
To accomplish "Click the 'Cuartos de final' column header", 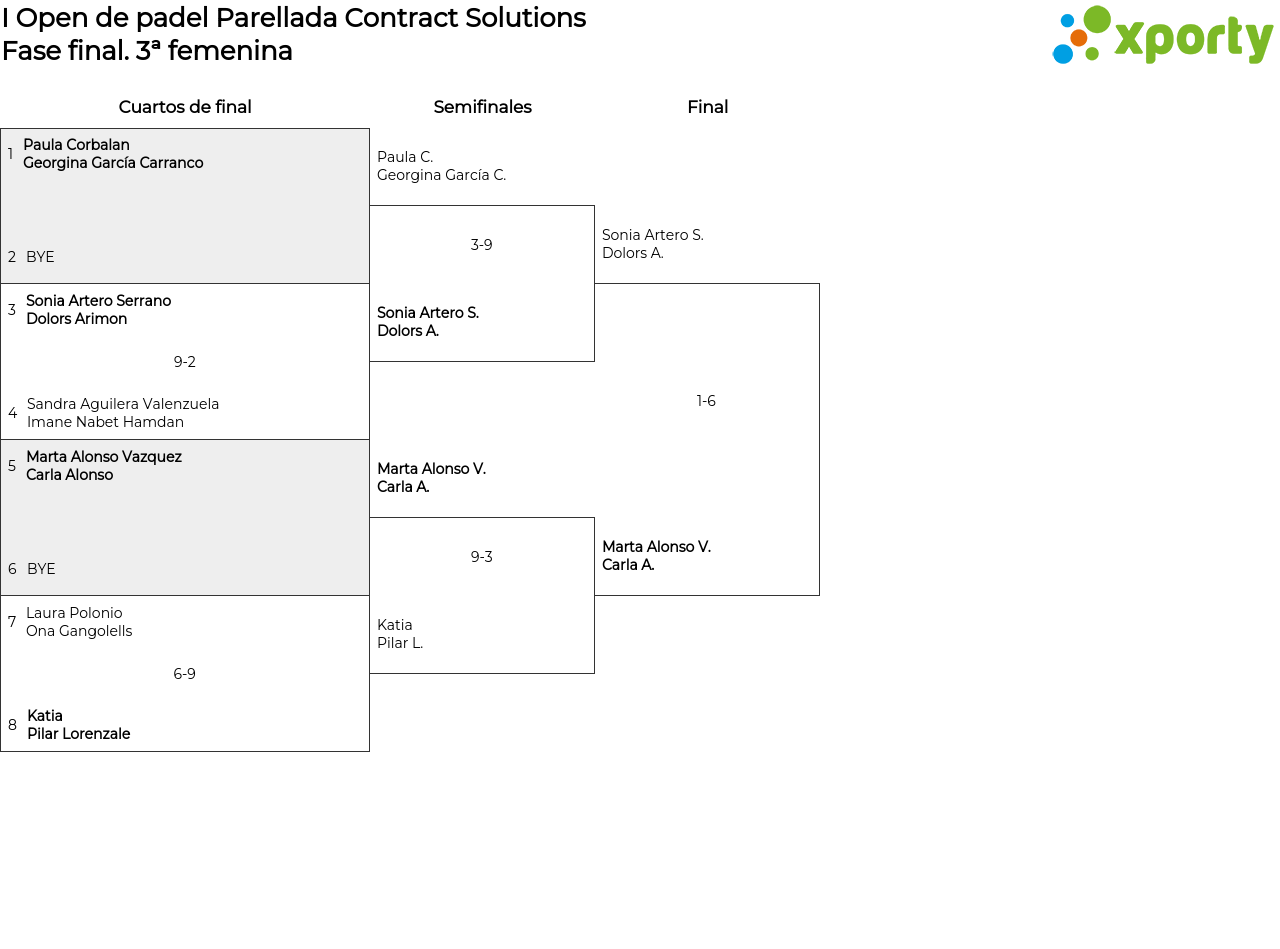I will 185,107.
